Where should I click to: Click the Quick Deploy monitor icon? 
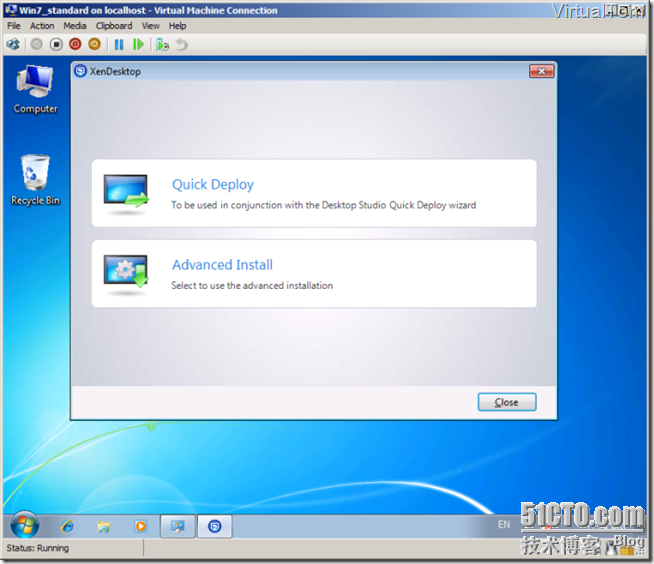126,192
